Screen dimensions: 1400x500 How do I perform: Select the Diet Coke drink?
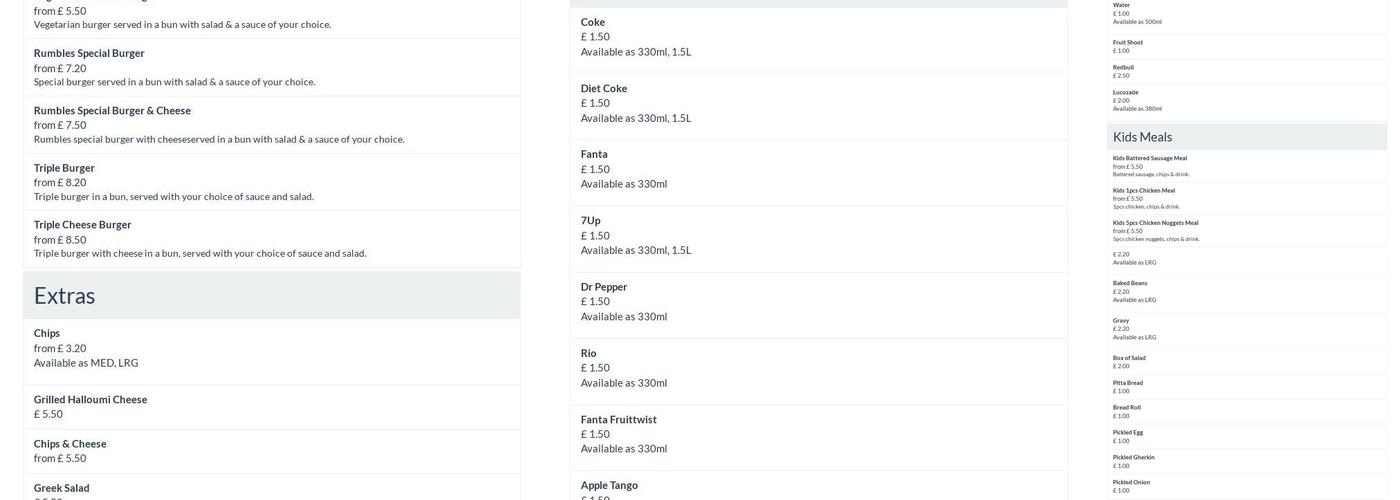[x=604, y=89]
